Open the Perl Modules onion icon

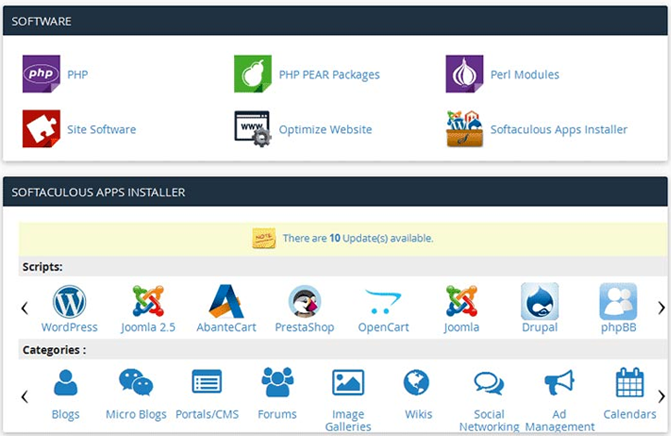464,74
